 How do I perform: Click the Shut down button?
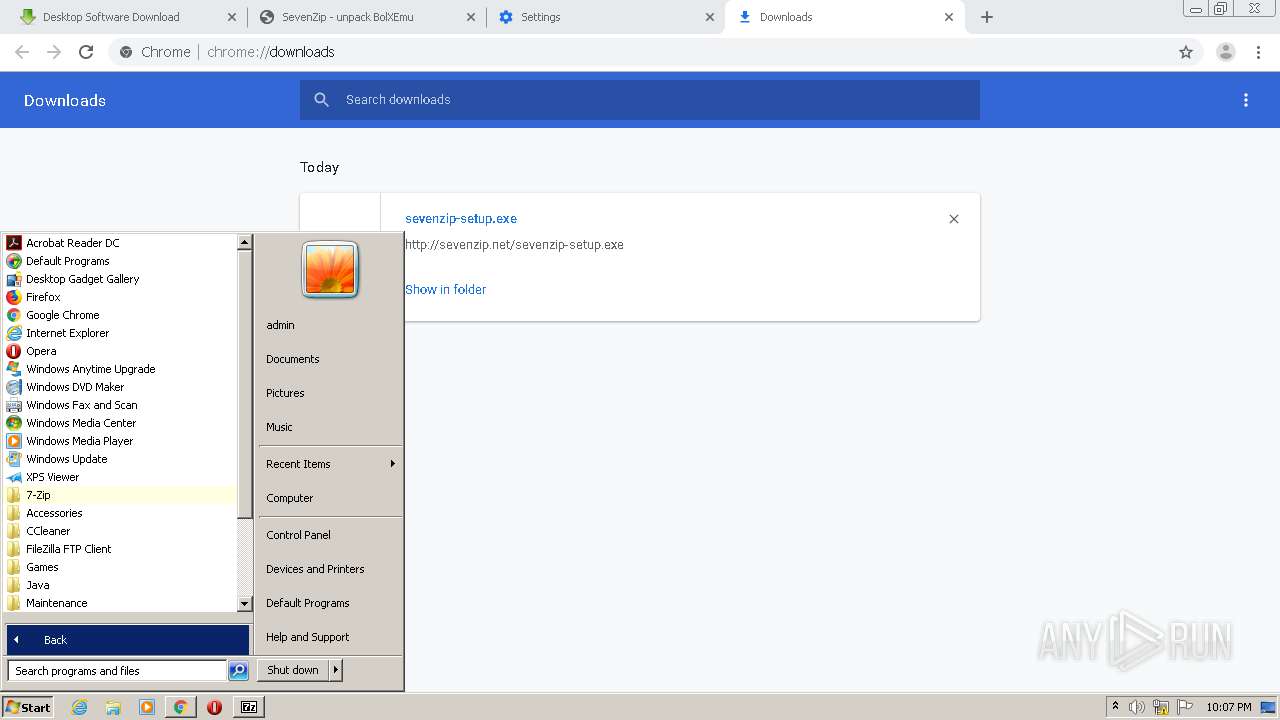tap(293, 670)
